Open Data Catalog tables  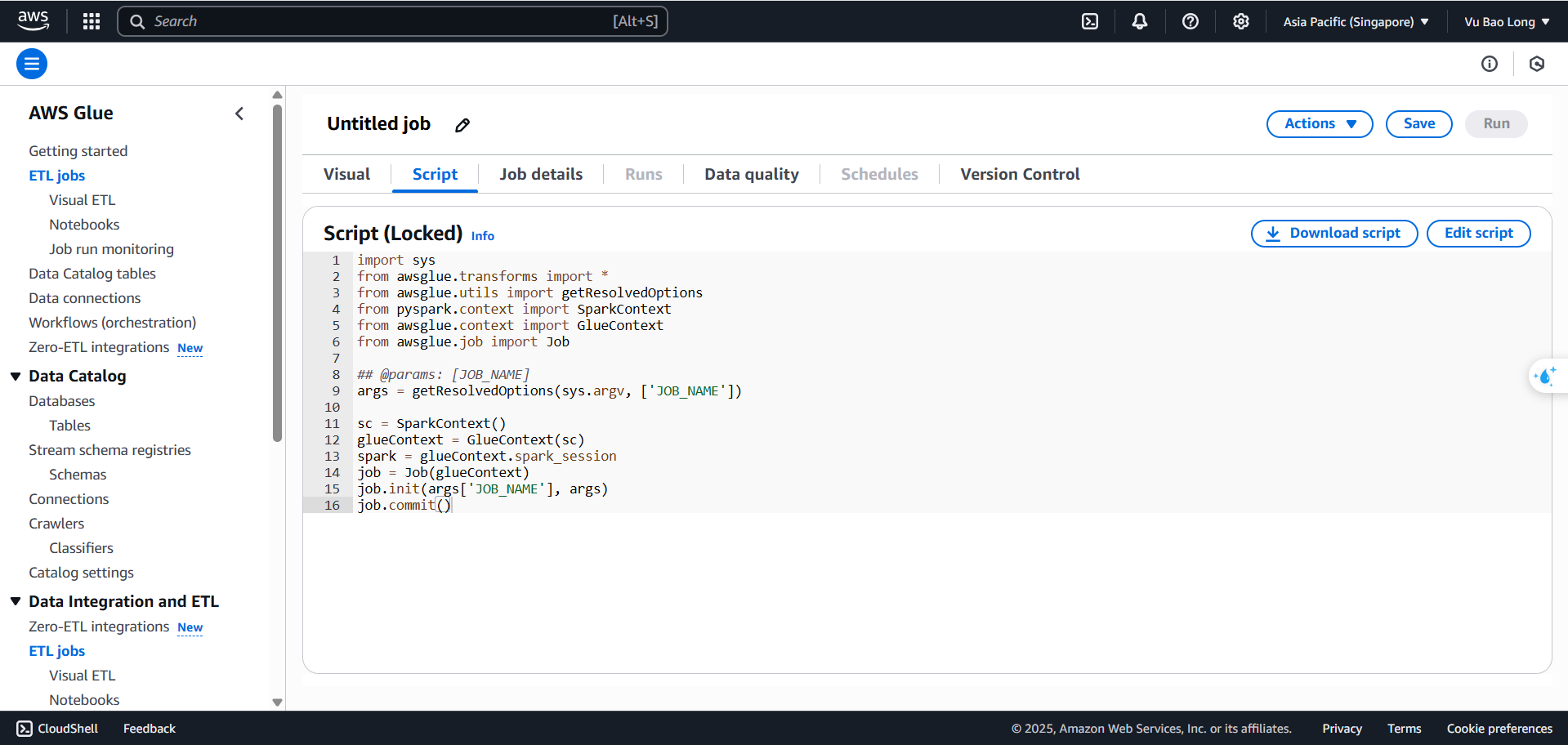point(92,274)
